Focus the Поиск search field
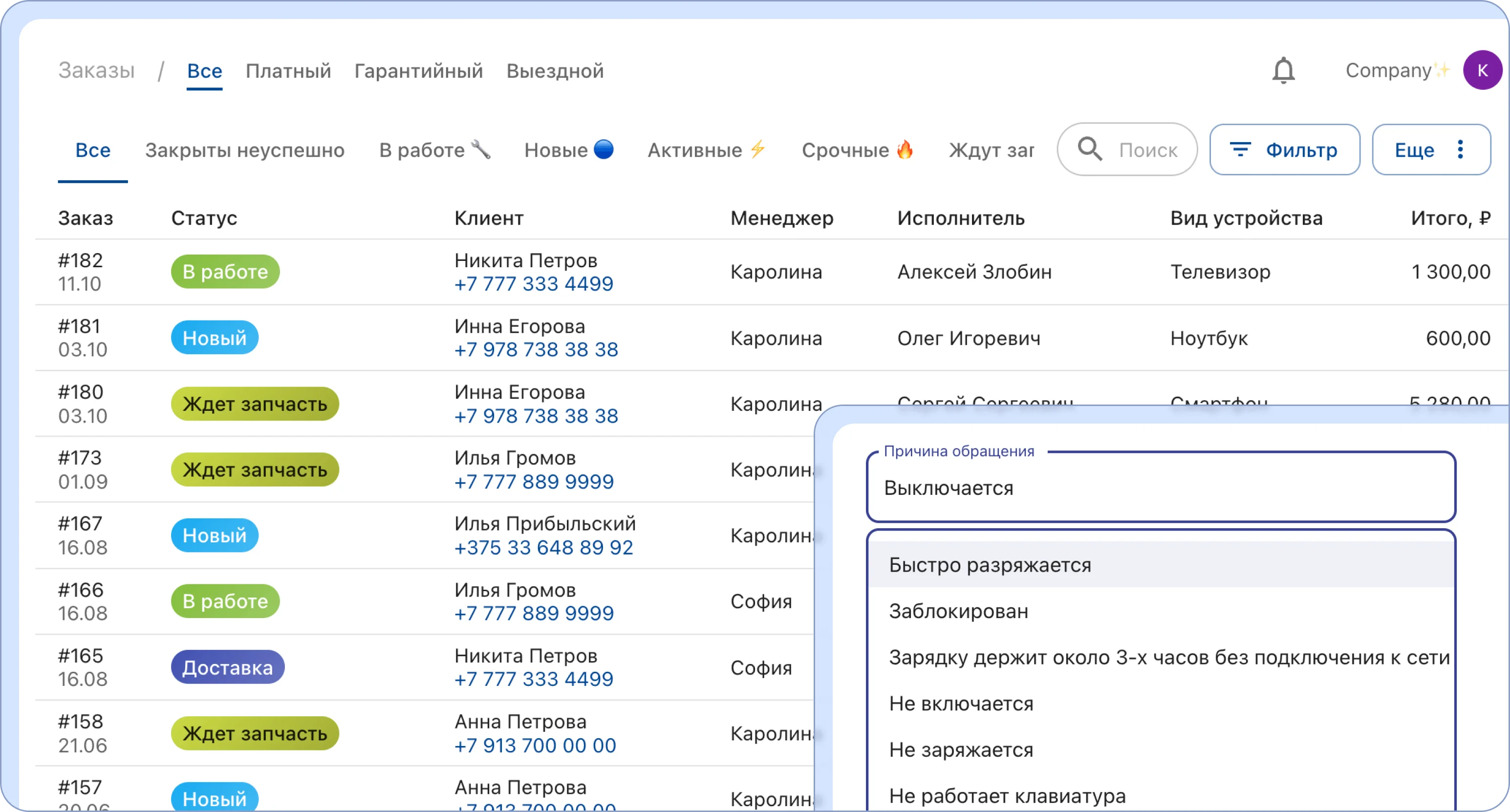This screenshot has height=812, width=1510. pyautogui.click(x=1127, y=150)
